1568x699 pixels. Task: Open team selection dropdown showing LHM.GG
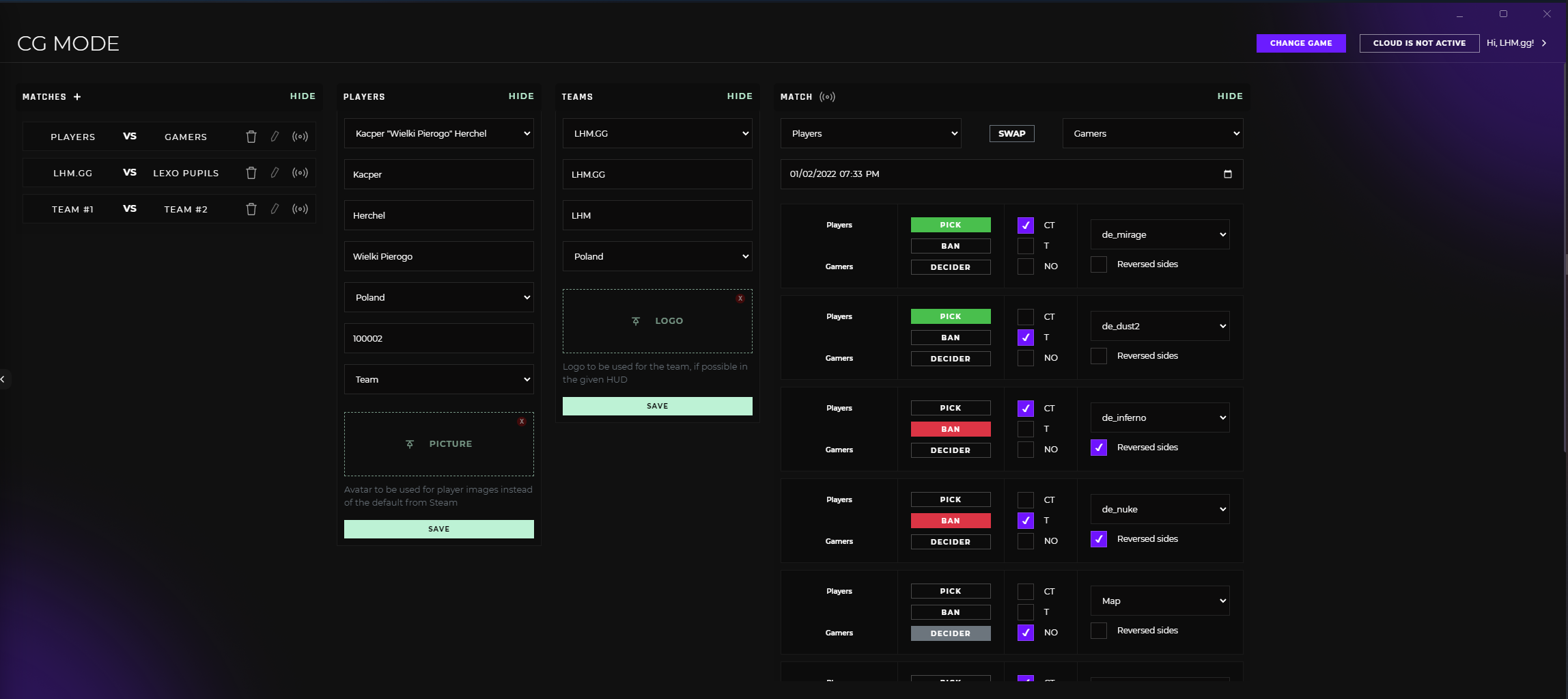(x=658, y=133)
